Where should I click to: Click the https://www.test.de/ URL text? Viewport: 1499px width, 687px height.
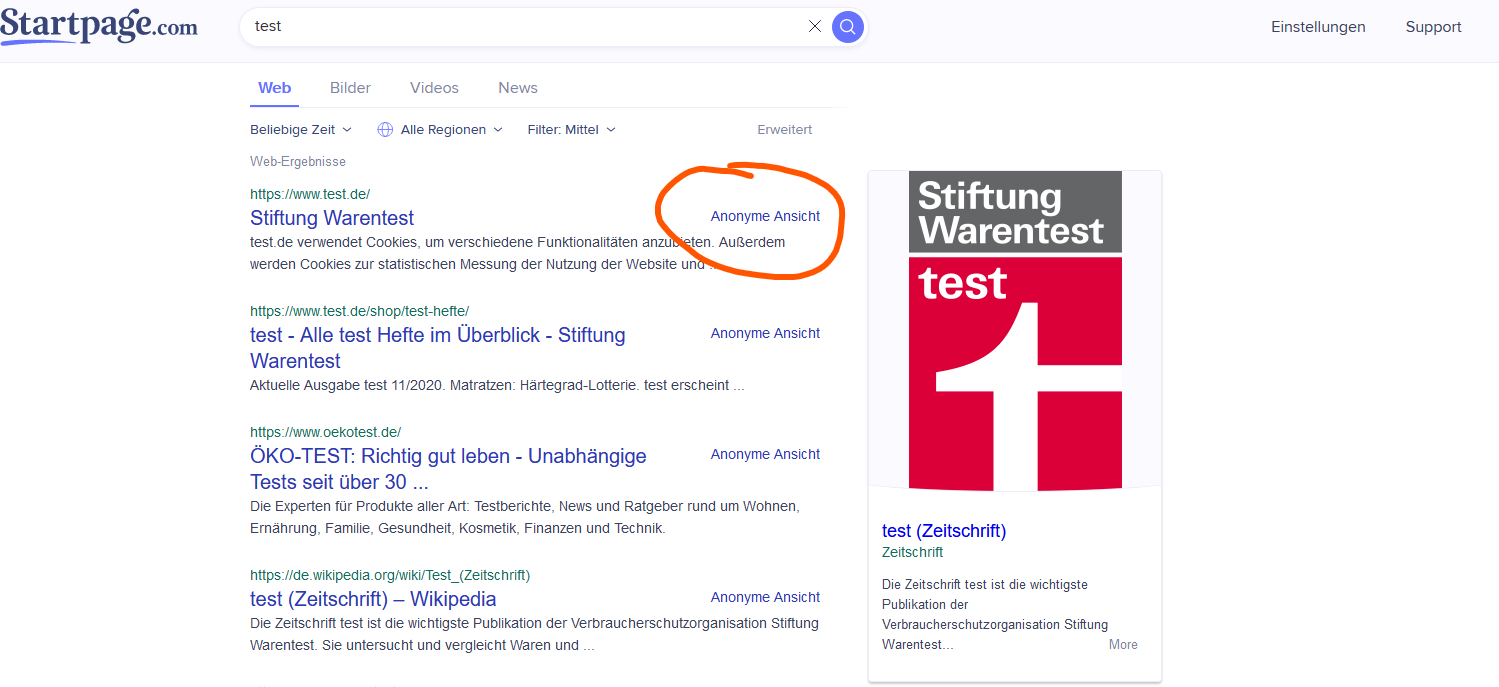(310, 194)
